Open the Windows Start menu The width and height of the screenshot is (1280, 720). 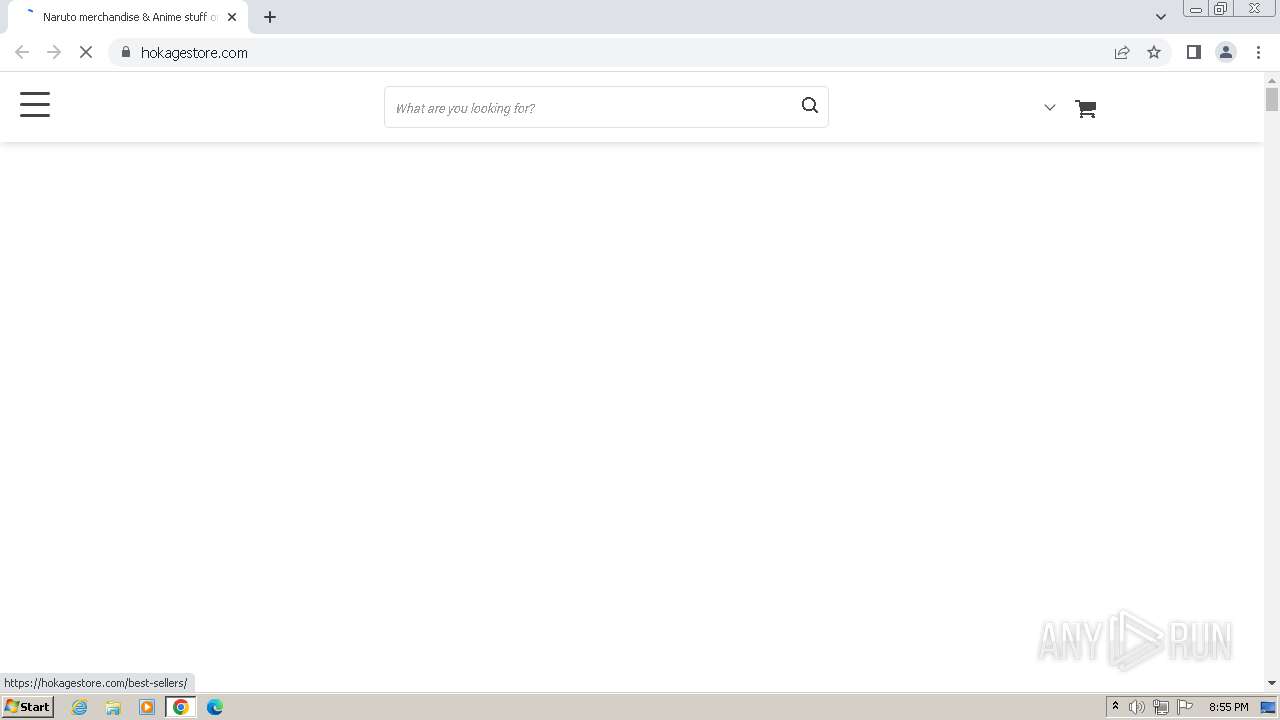(28, 707)
